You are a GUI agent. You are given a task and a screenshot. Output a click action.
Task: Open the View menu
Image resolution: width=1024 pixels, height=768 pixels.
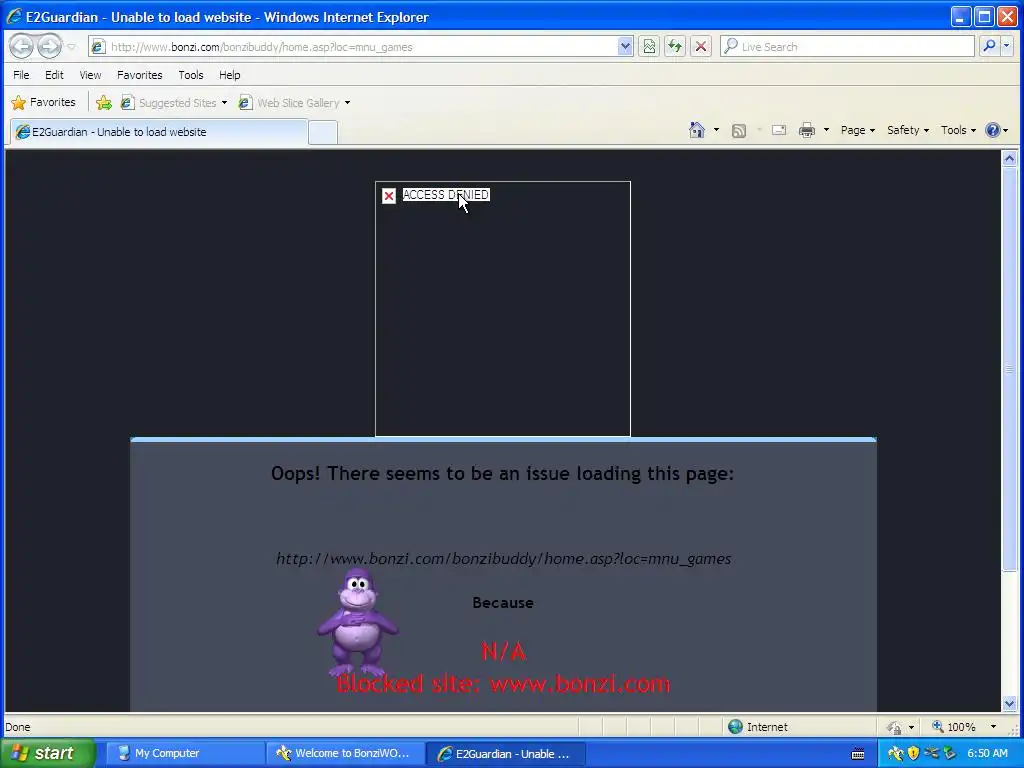click(x=90, y=75)
